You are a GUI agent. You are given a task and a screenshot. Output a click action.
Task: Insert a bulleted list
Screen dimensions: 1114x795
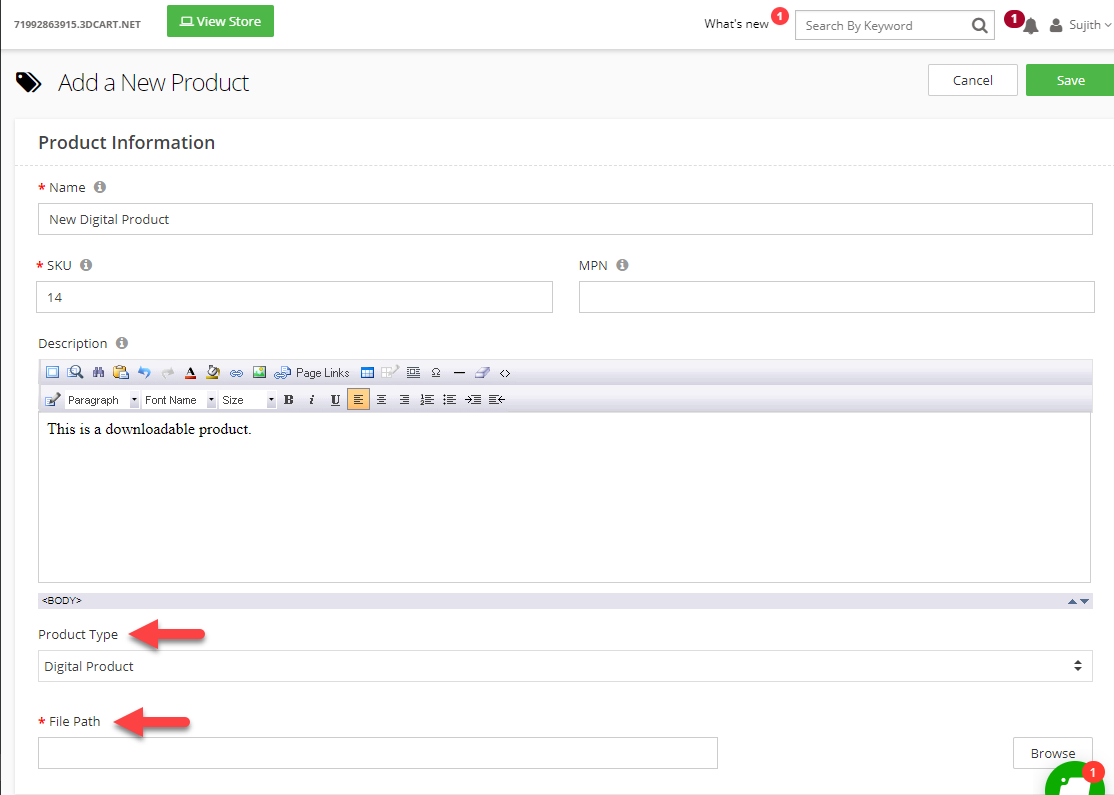tap(450, 400)
